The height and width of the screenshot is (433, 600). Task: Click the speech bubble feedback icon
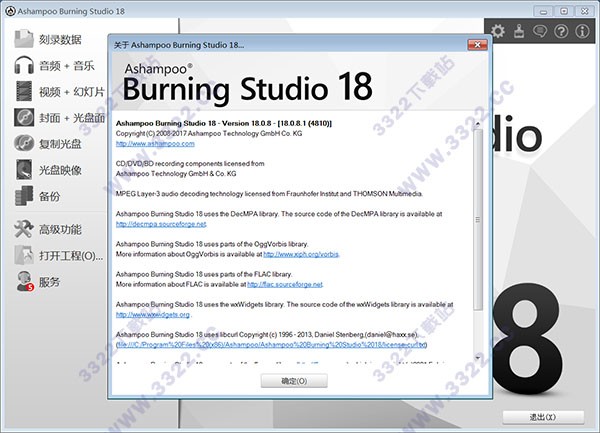click(x=540, y=31)
